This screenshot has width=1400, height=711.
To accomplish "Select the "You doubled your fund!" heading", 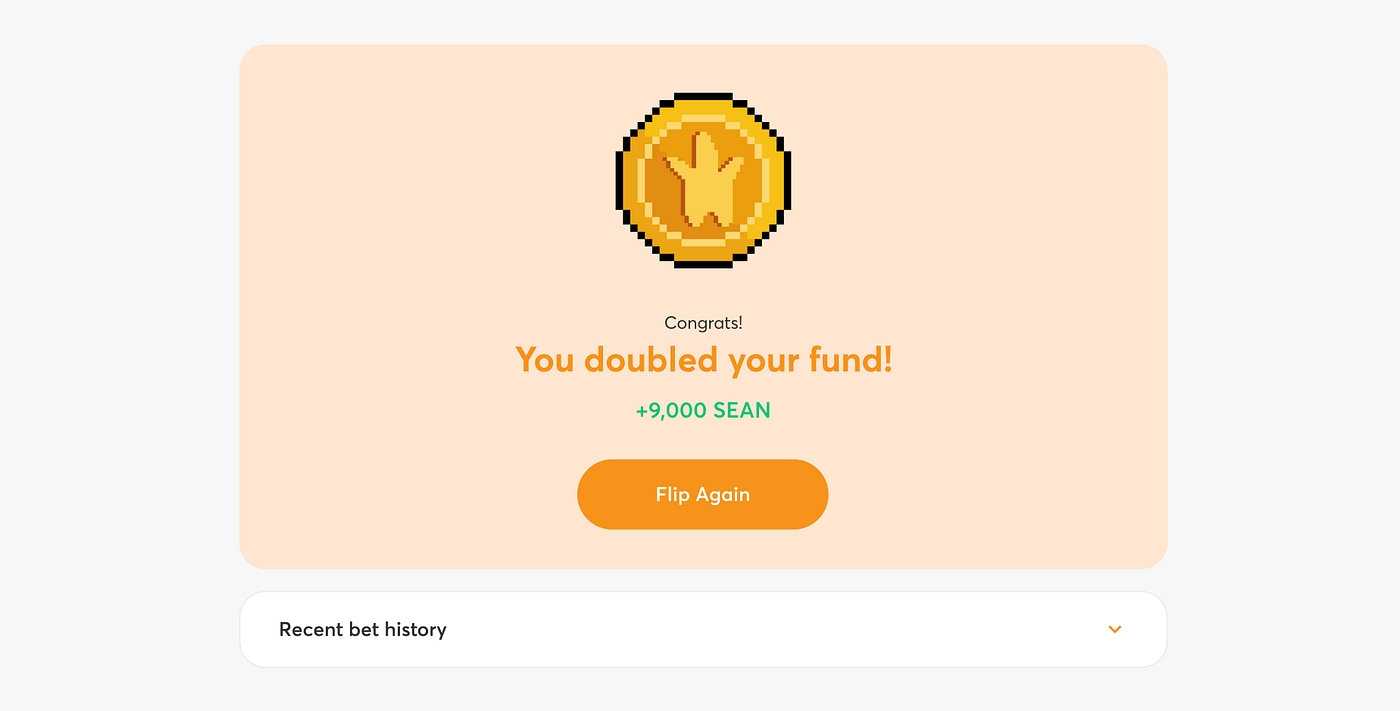I will point(703,359).
